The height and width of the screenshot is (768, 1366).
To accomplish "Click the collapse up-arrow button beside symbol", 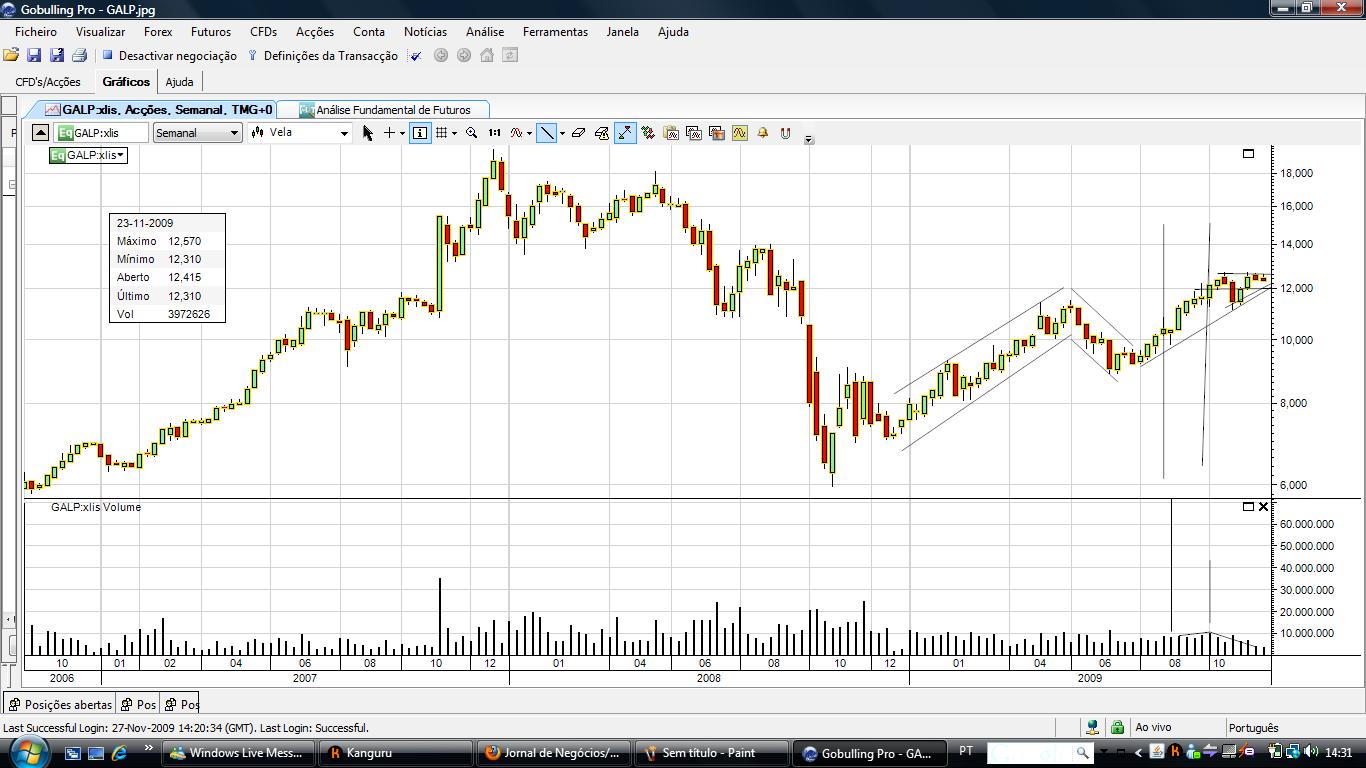I will pos(40,133).
